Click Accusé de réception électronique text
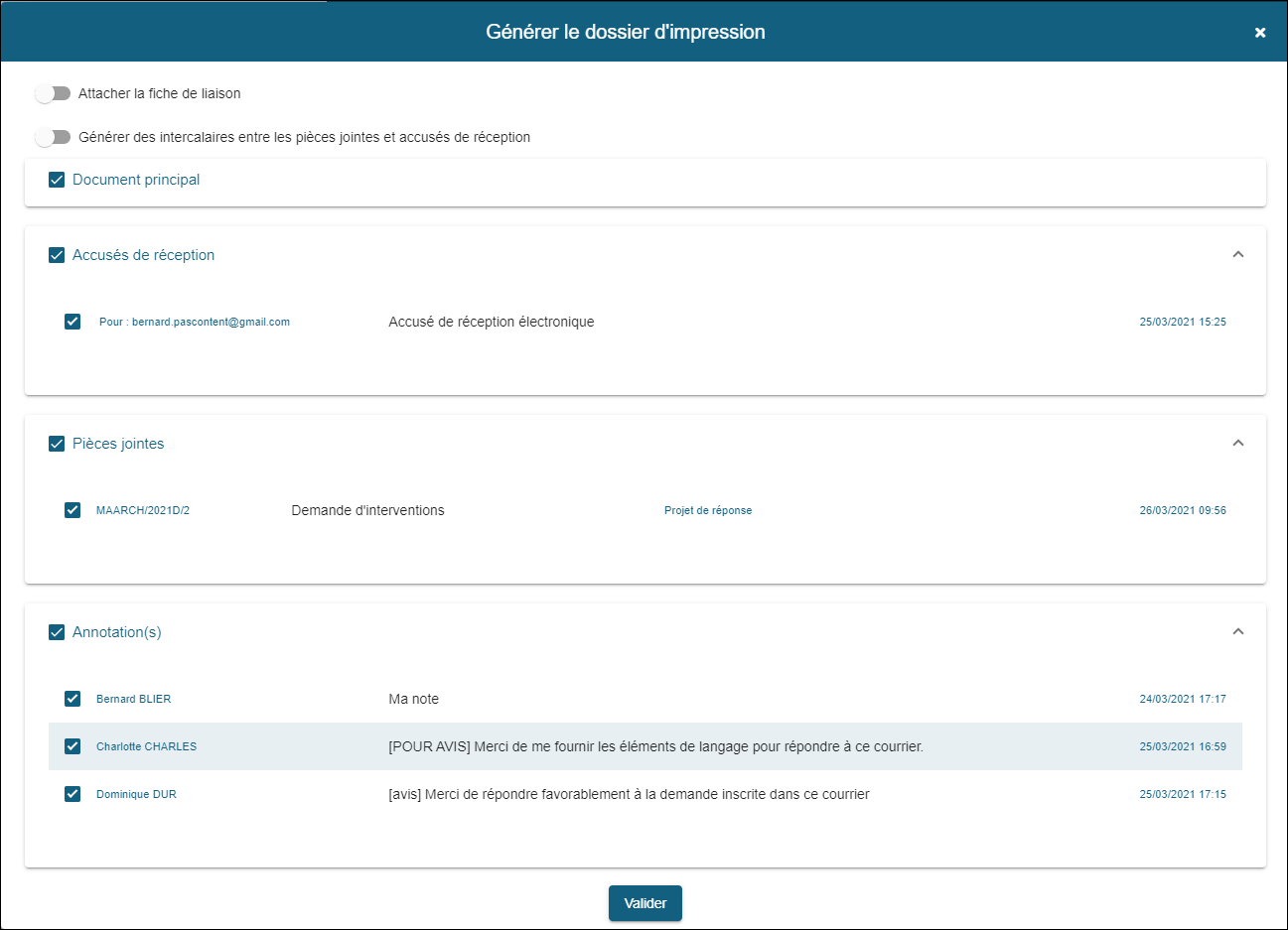Image resolution: width=1288 pixels, height=930 pixels. [x=491, y=322]
